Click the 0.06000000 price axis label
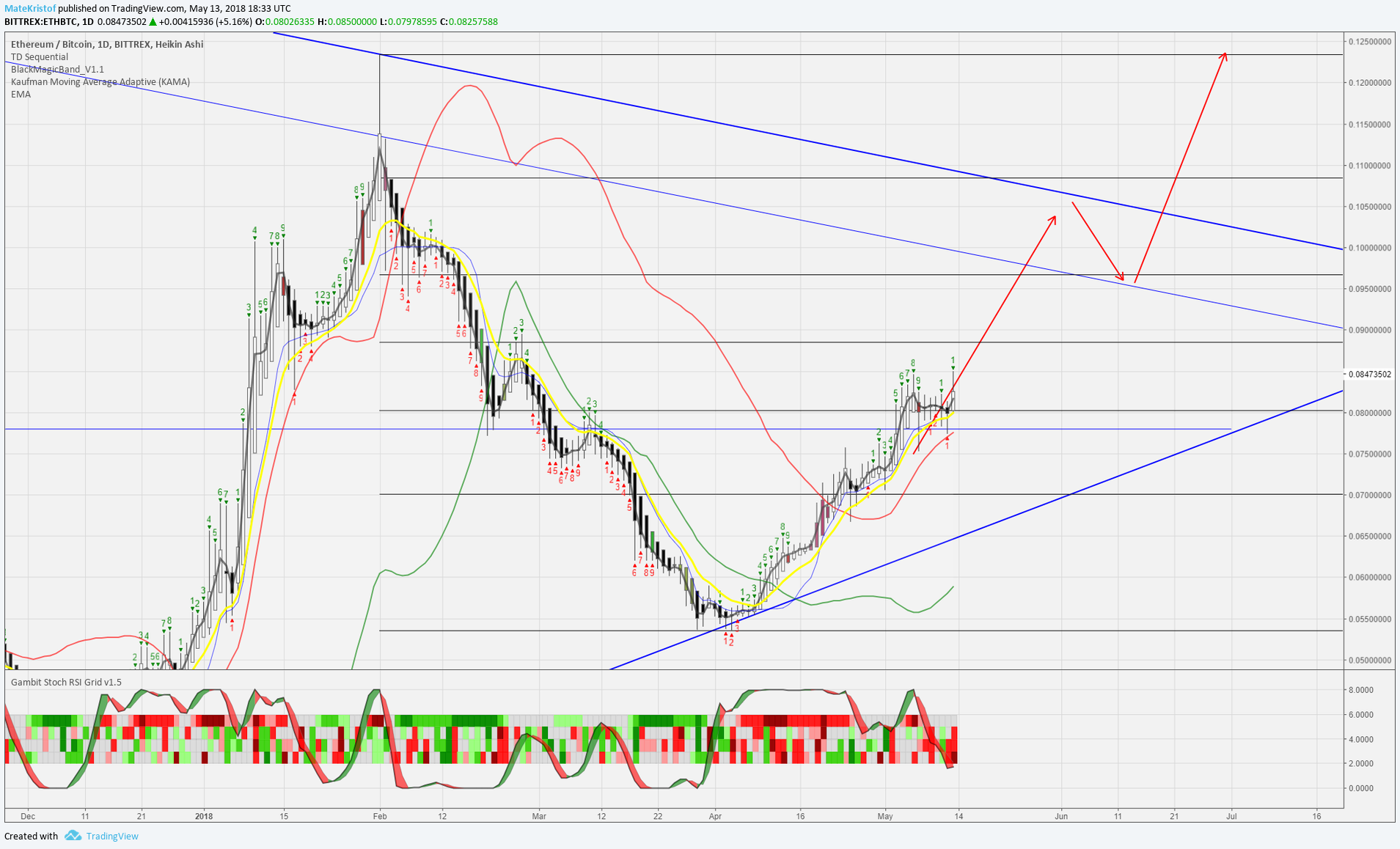This screenshot has width=1400, height=849. (x=1370, y=577)
